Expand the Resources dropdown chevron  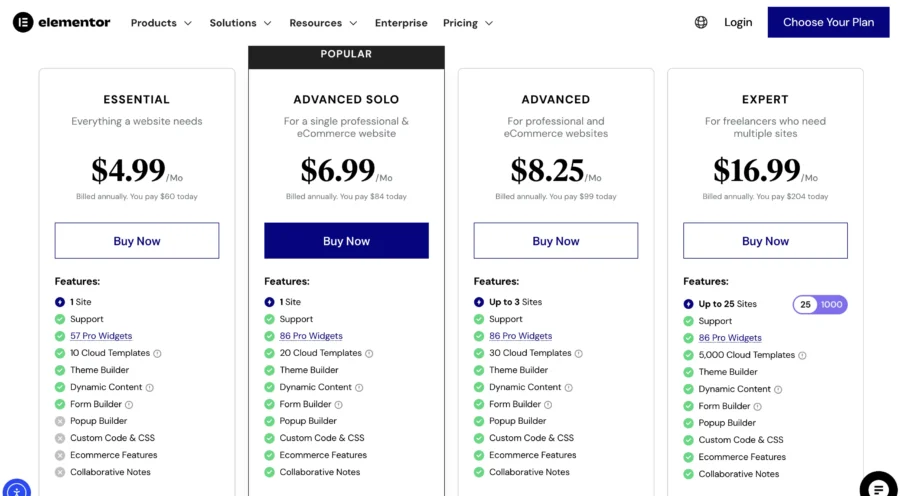[353, 24]
